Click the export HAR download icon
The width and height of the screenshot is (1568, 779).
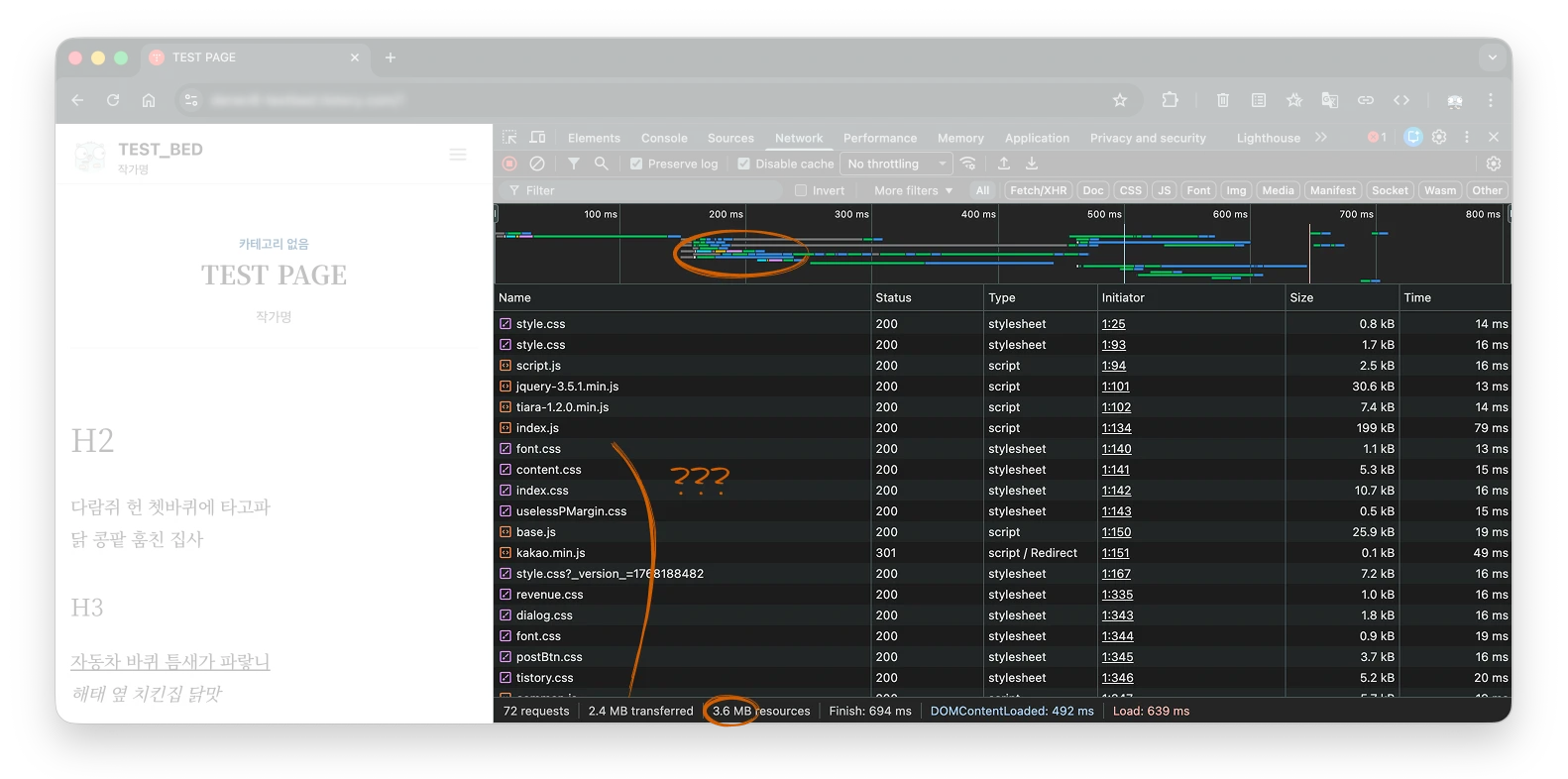point(1032,164)
